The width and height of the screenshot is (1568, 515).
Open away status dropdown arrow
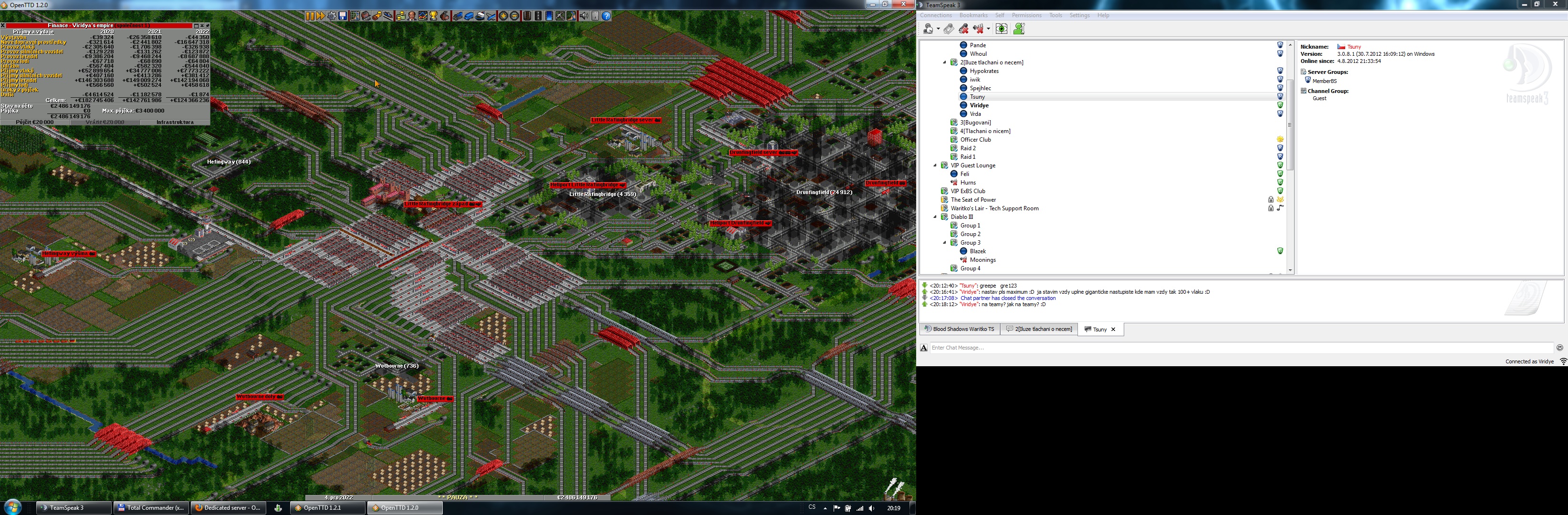click(939, 29)
